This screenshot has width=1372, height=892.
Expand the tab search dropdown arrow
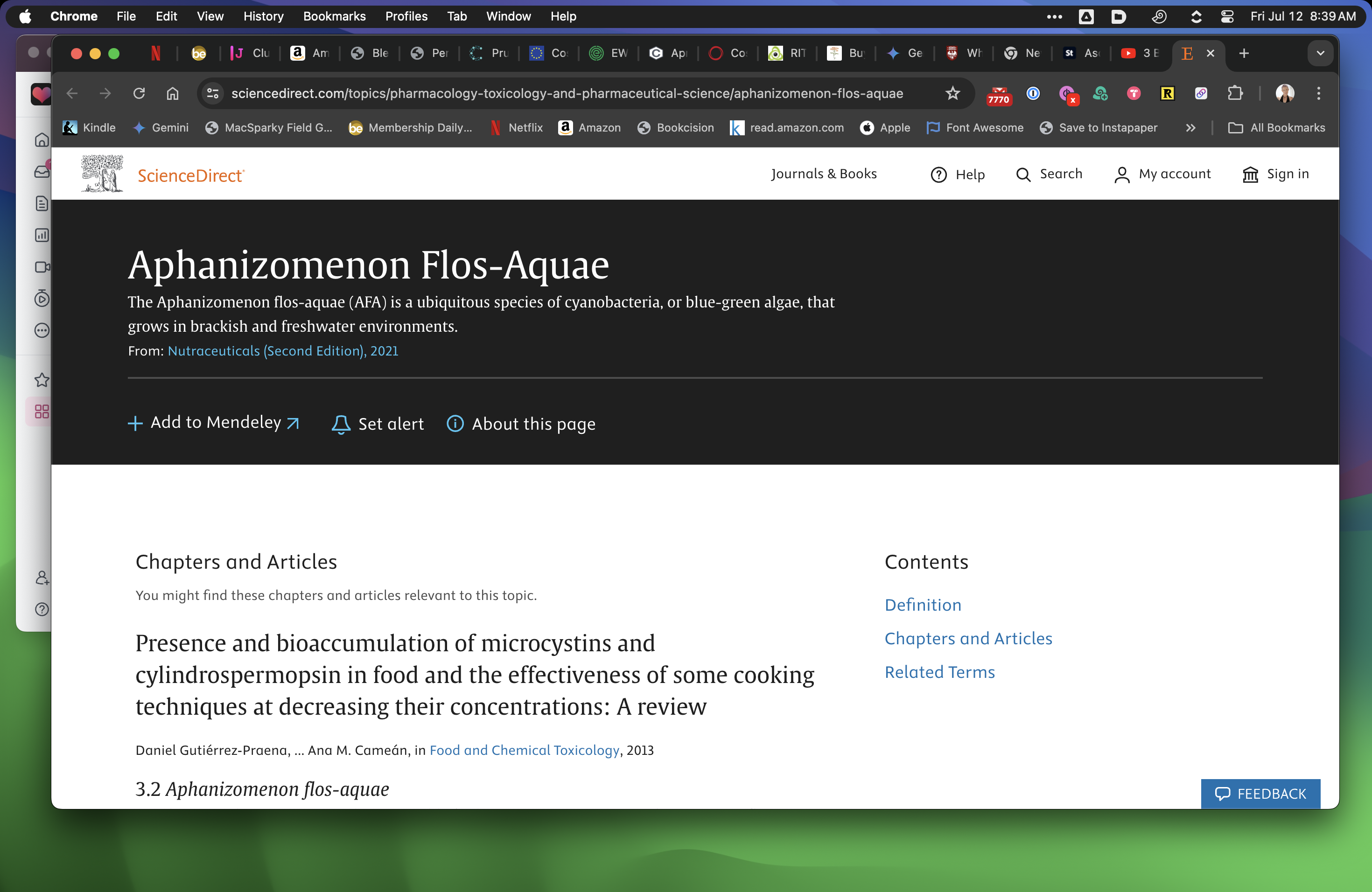(x=1320, y=54)
